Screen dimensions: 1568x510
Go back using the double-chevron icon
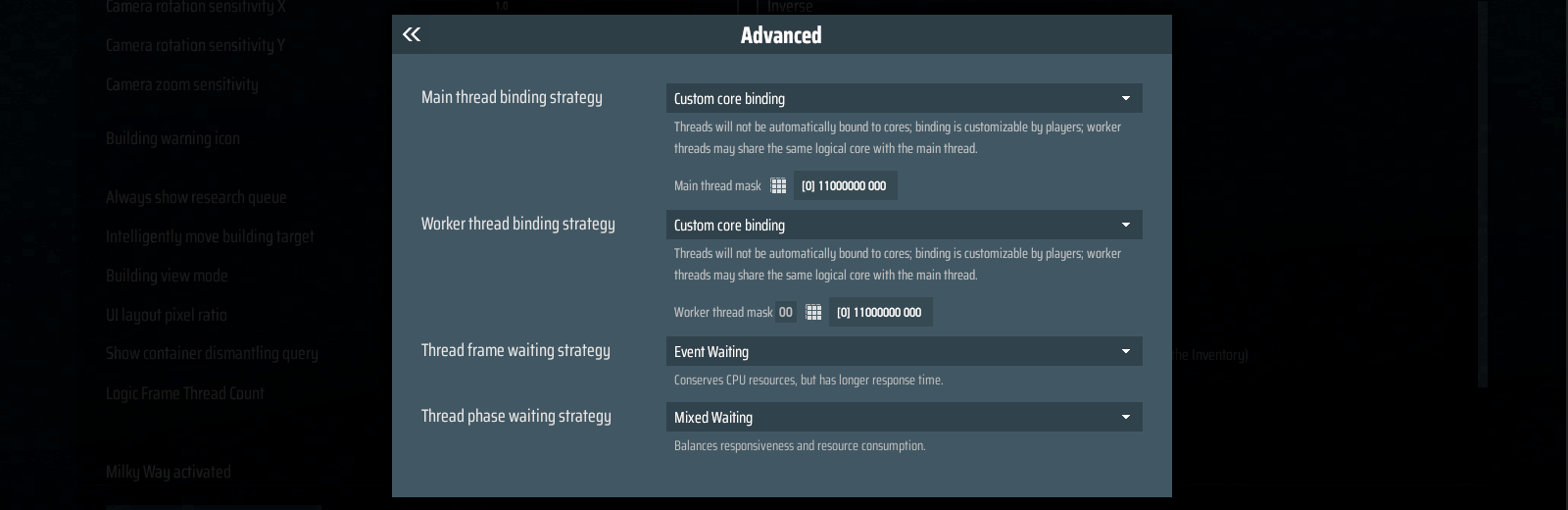[x=412, y=34]
